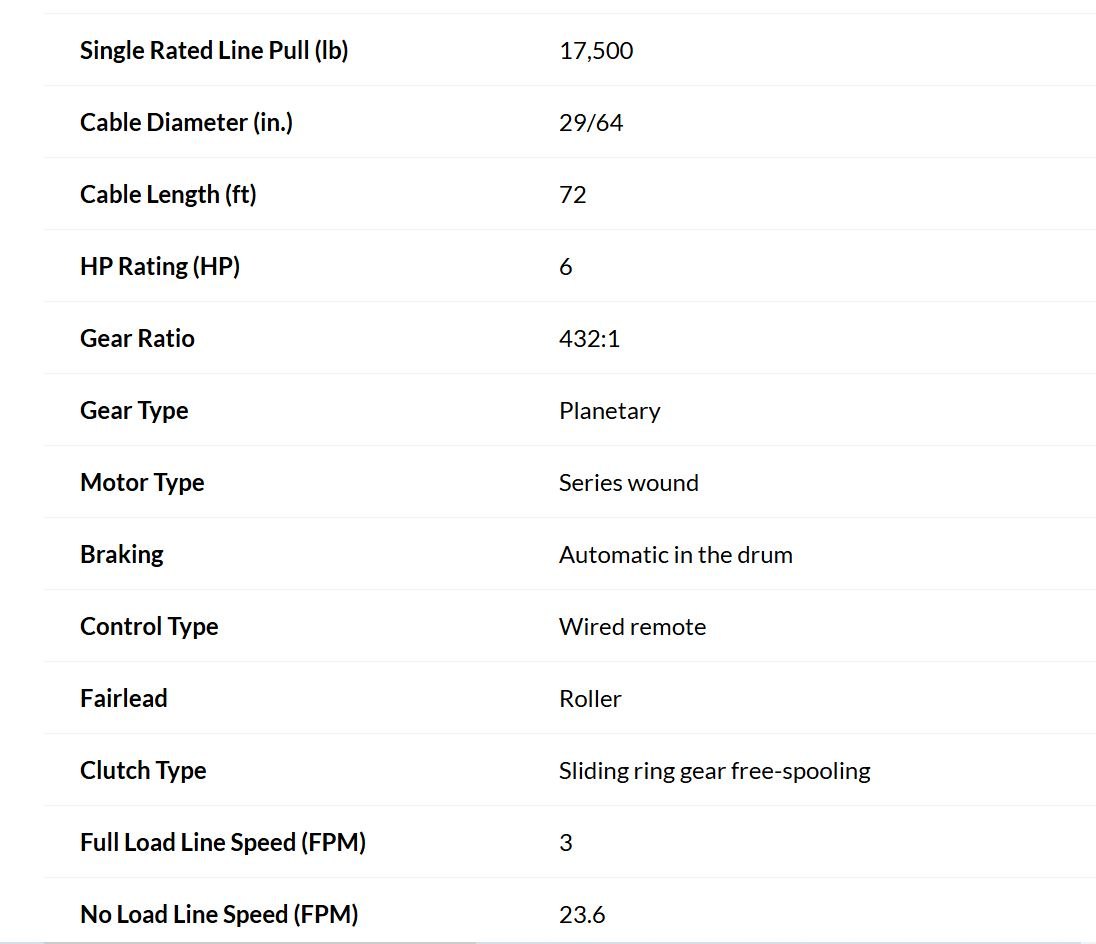Select the Single Rated Line Pull label

[214, 50]
